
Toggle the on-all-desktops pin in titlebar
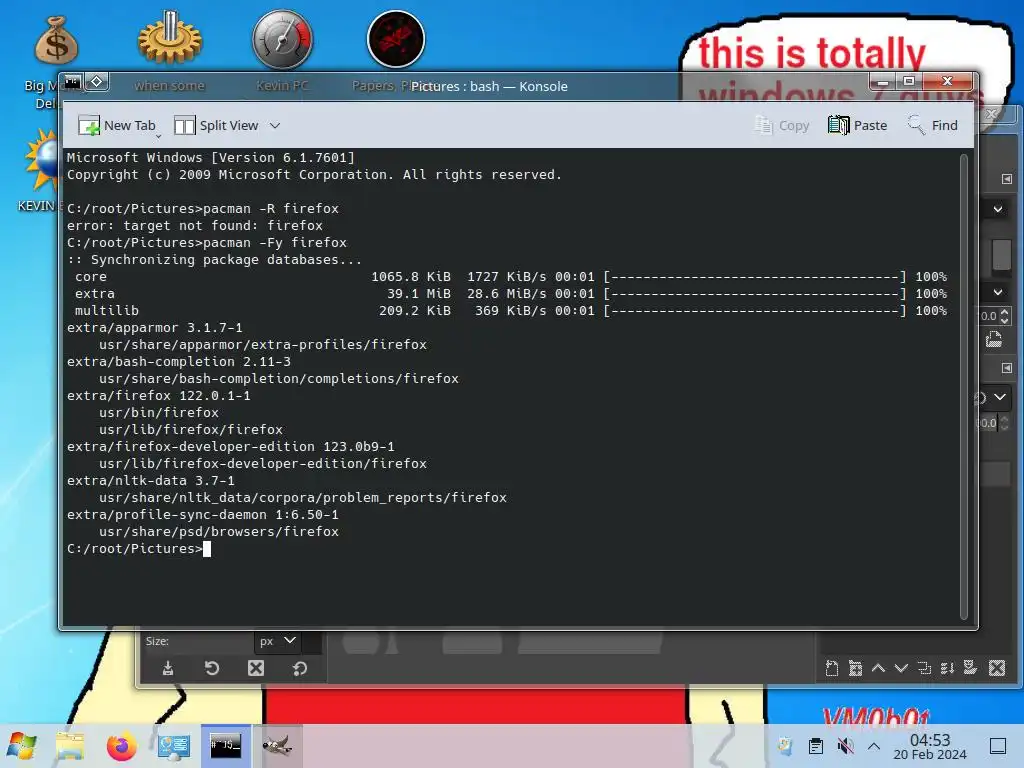[x=97, y=82]
